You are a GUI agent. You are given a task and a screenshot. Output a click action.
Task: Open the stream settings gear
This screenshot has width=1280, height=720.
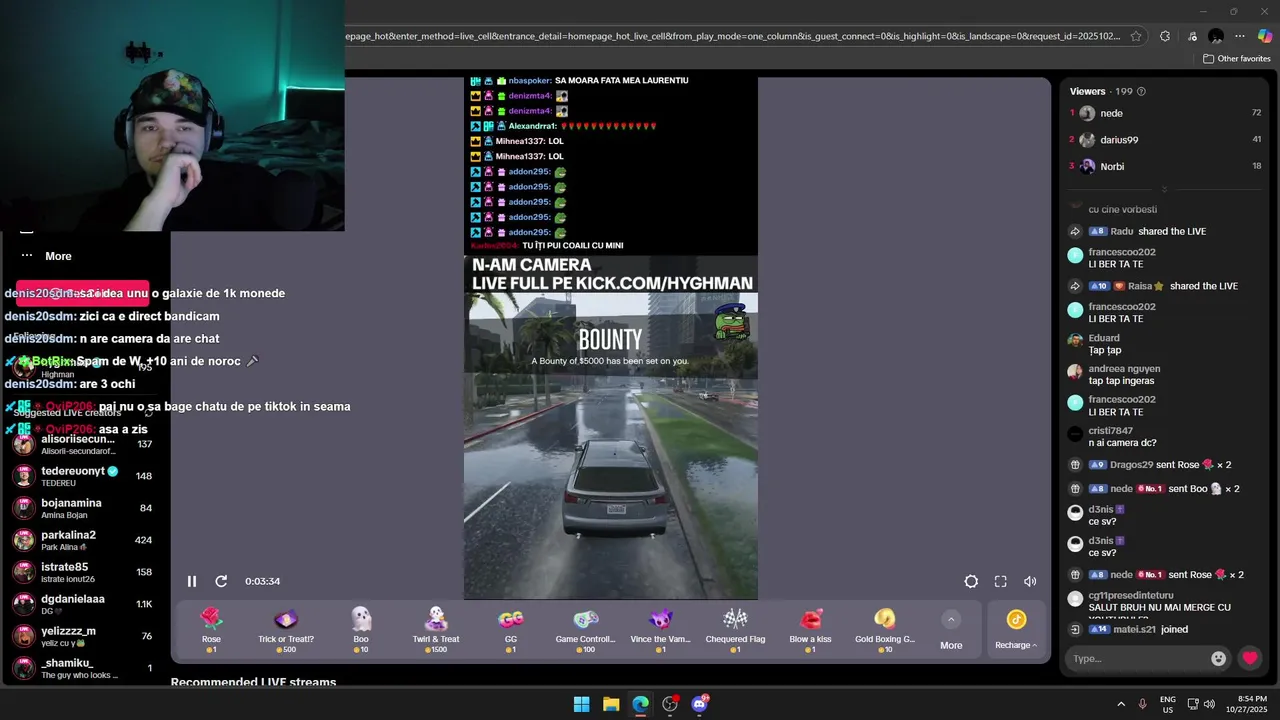(971, 581)
